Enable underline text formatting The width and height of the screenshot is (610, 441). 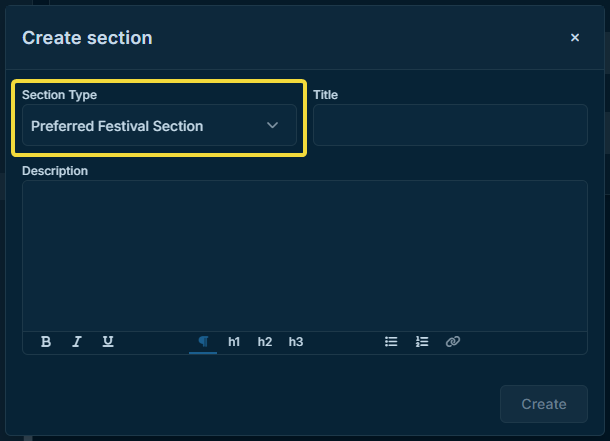pyautogui.click(x=108, y=342)
